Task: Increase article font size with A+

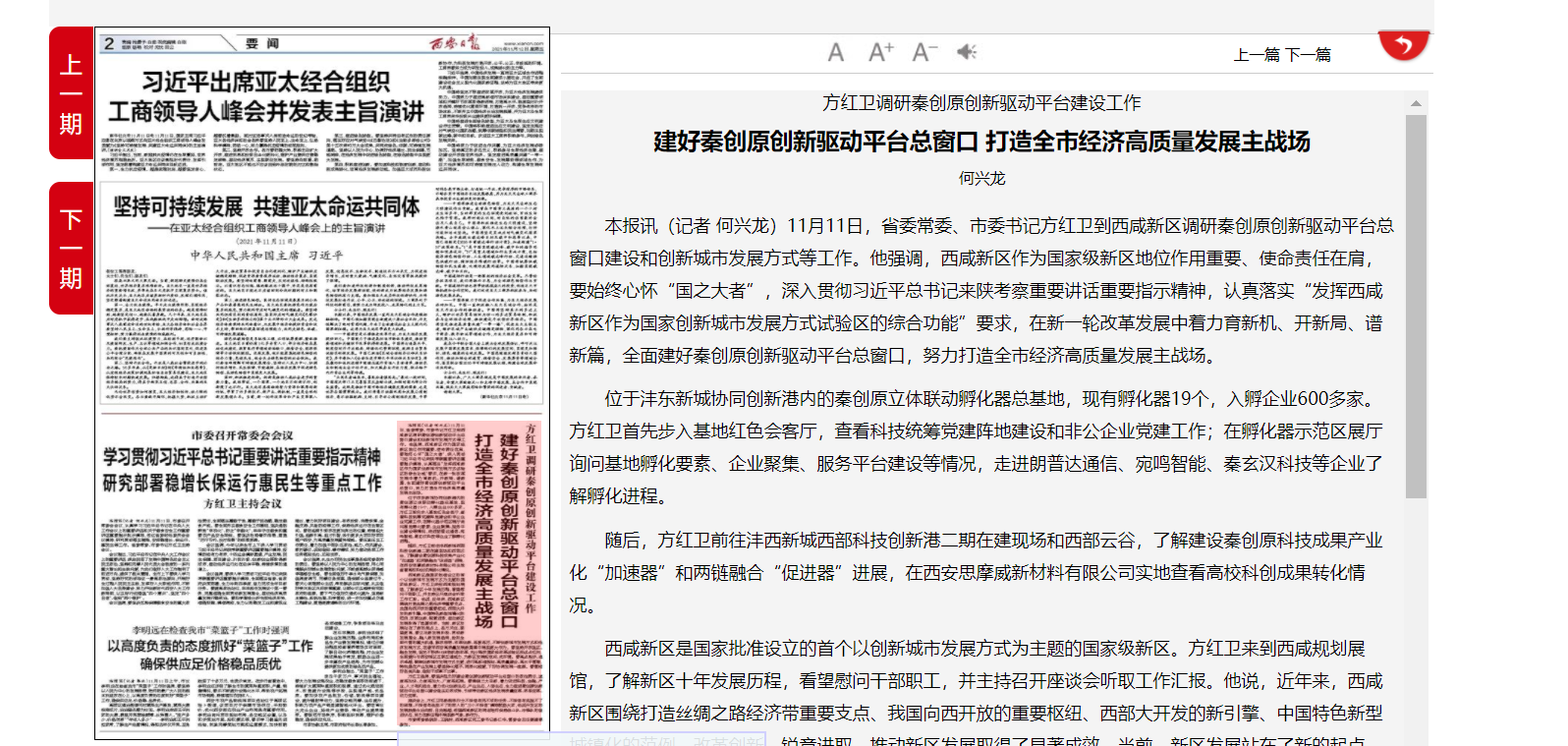Action: (x=880, y=52)
